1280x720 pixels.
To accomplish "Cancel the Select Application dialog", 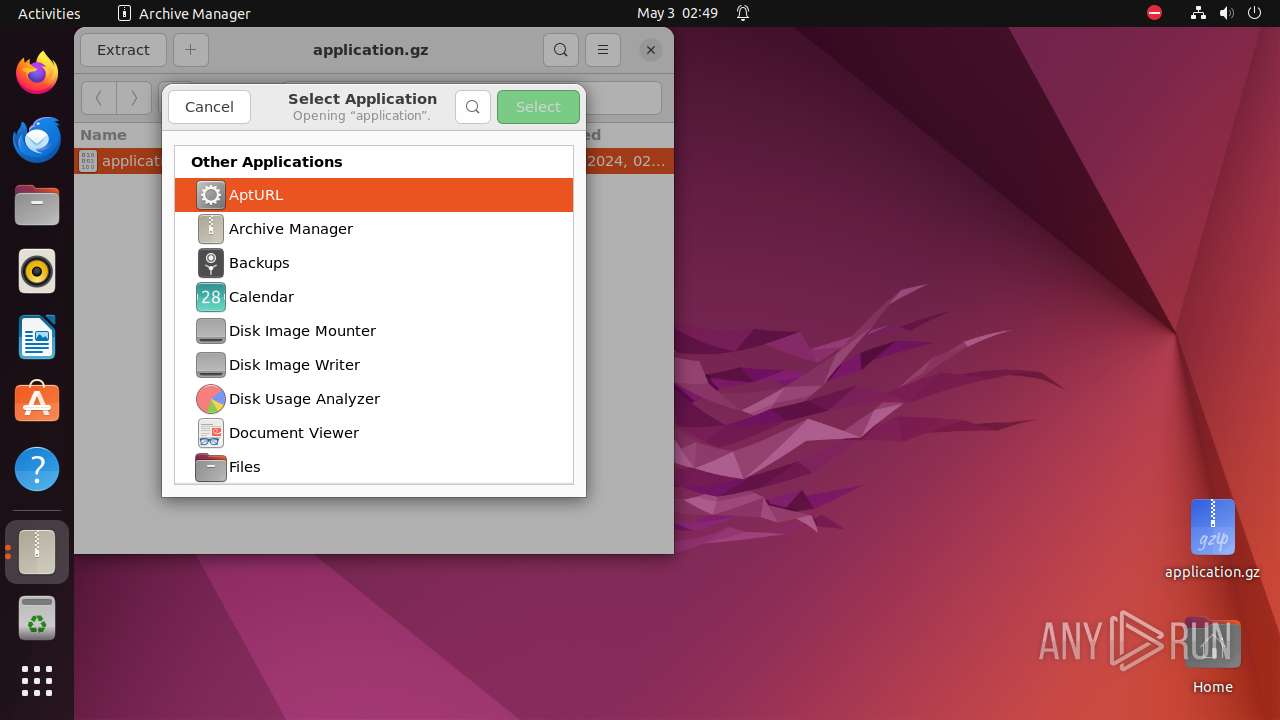I will [x=209, y=107].
